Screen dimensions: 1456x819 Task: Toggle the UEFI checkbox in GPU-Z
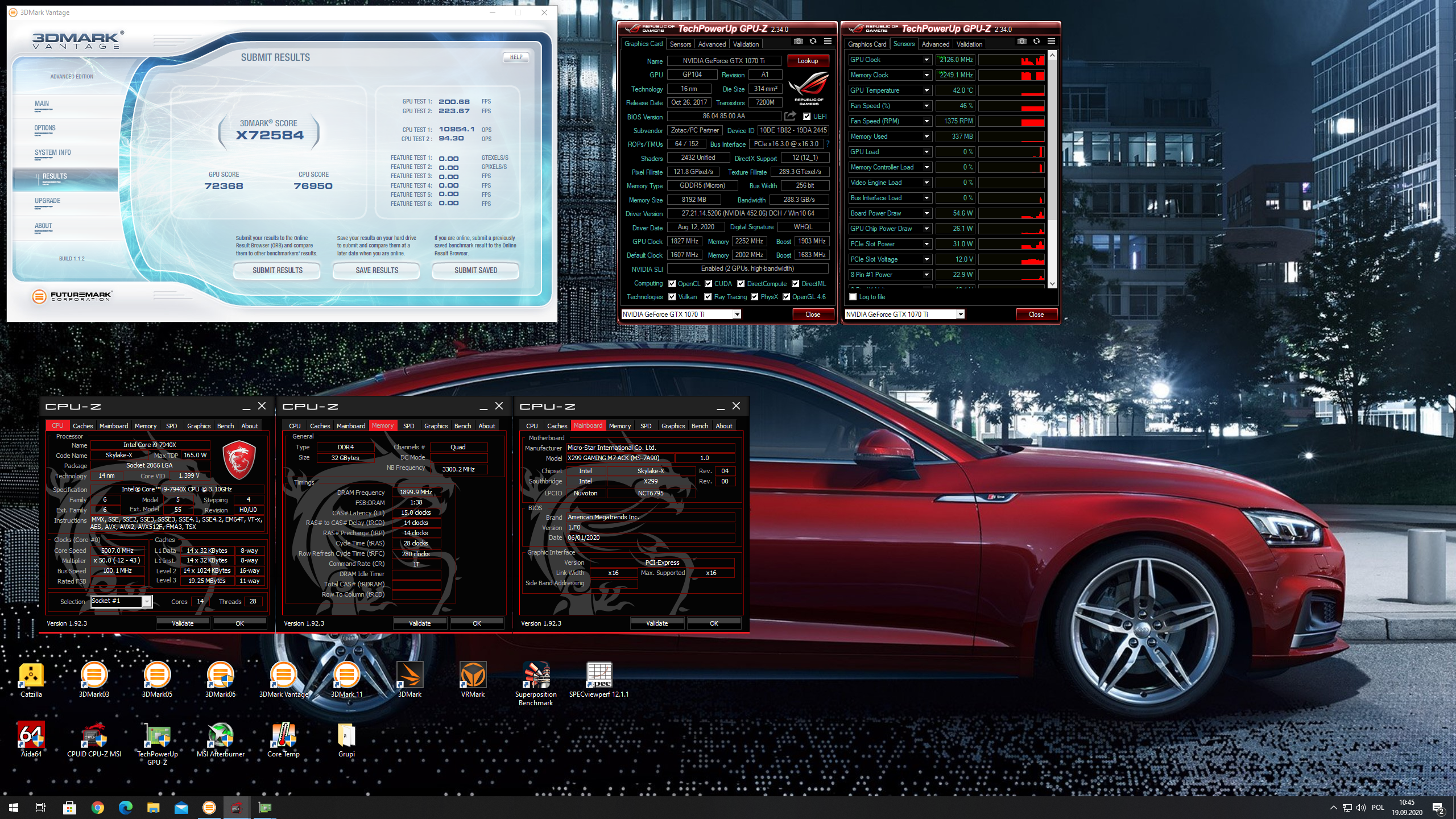pyautogui.click(x=807, y=117)
